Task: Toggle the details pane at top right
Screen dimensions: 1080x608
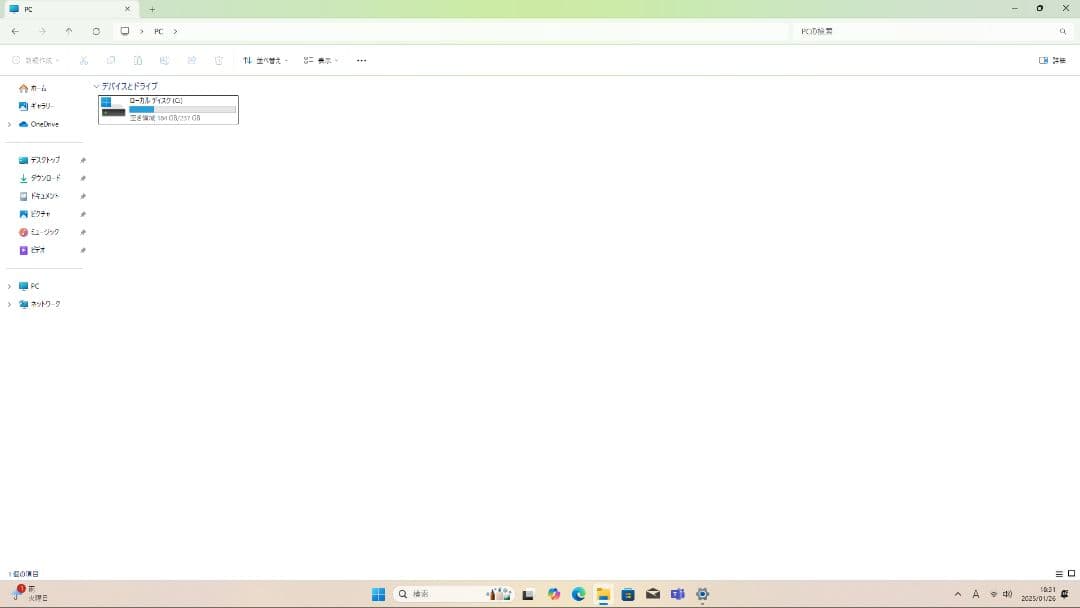Action: tap(1042, 60)
